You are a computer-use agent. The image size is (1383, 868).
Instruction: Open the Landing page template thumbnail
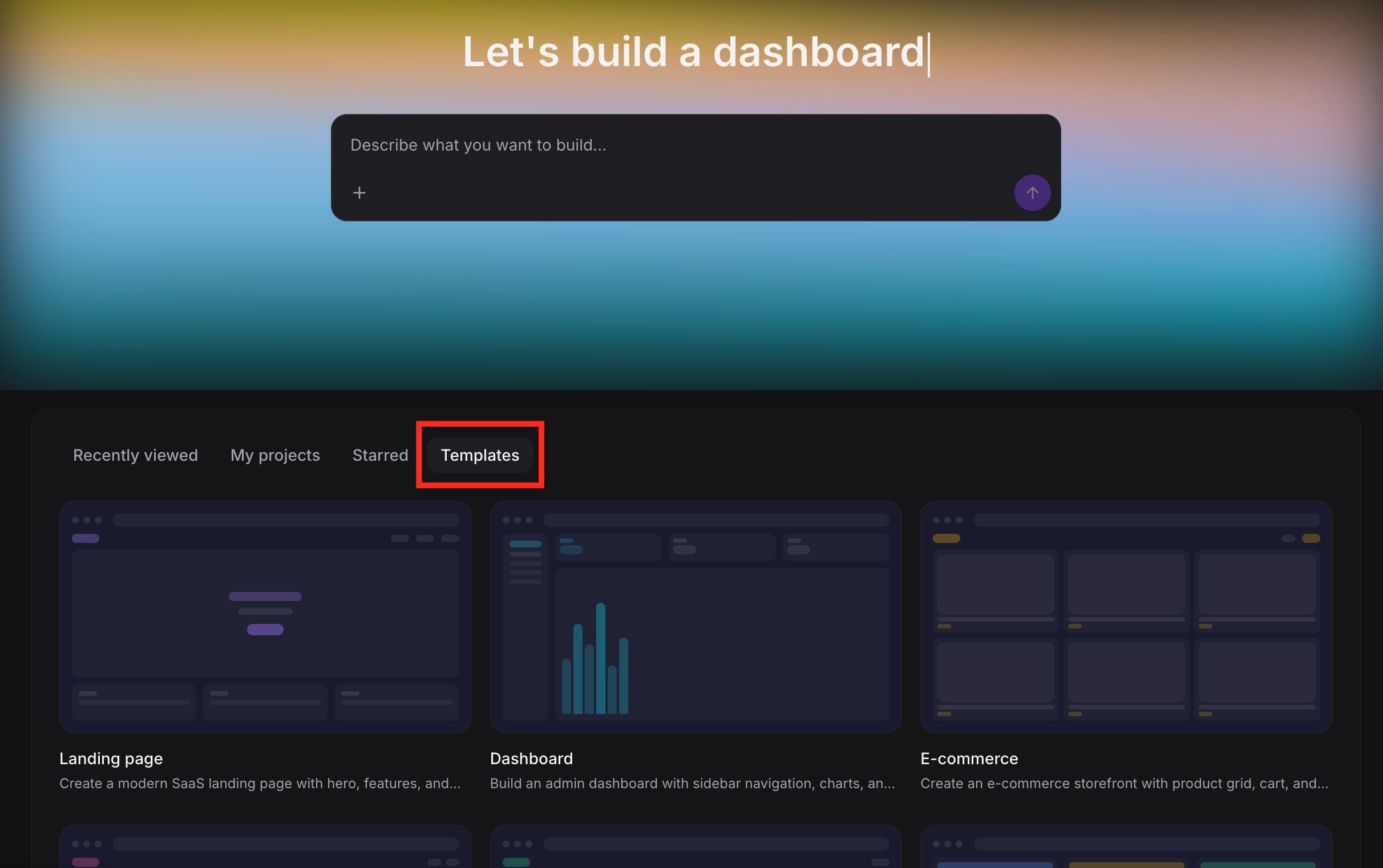coord(265,617)
